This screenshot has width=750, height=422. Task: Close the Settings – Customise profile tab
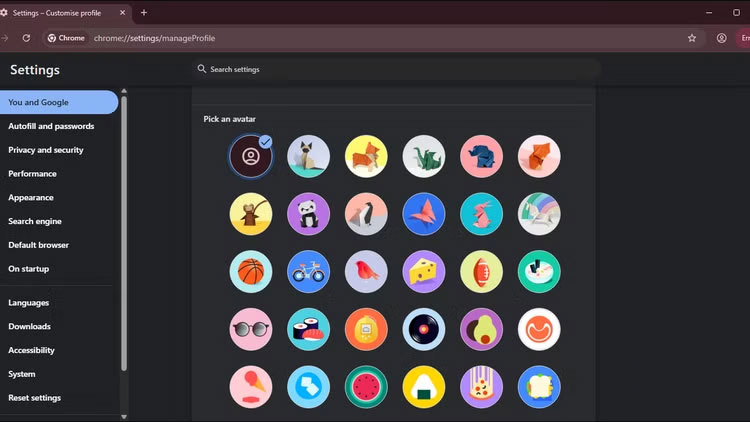pos(122,13)
